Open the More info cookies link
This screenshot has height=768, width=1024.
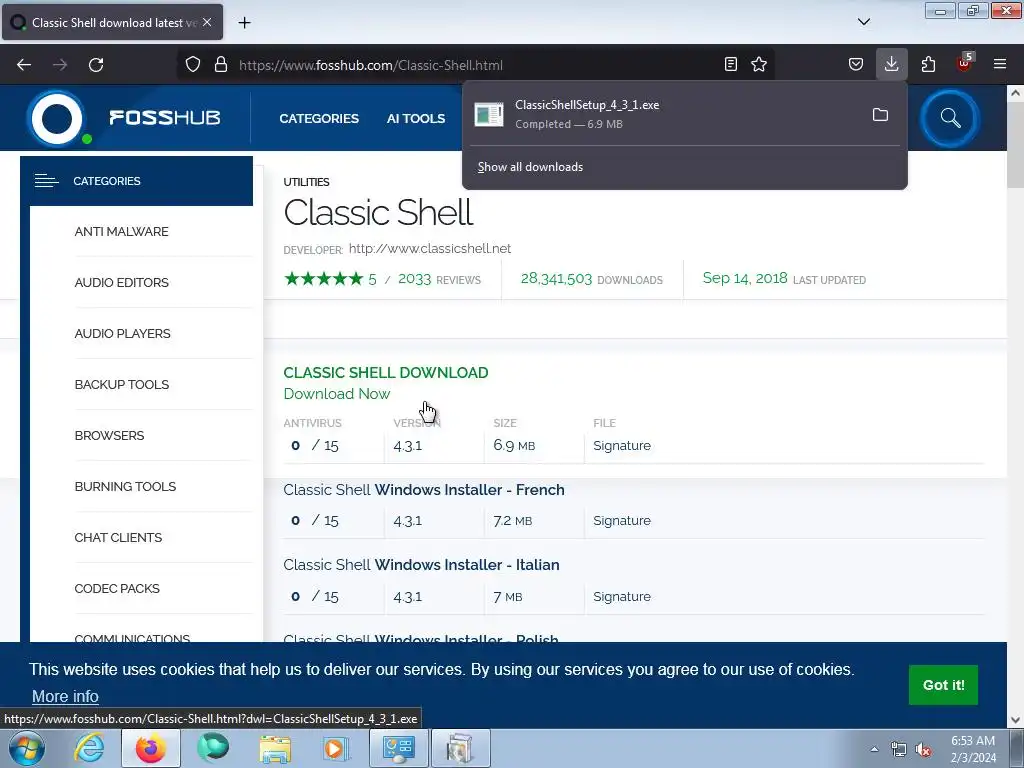coord(65,696)
